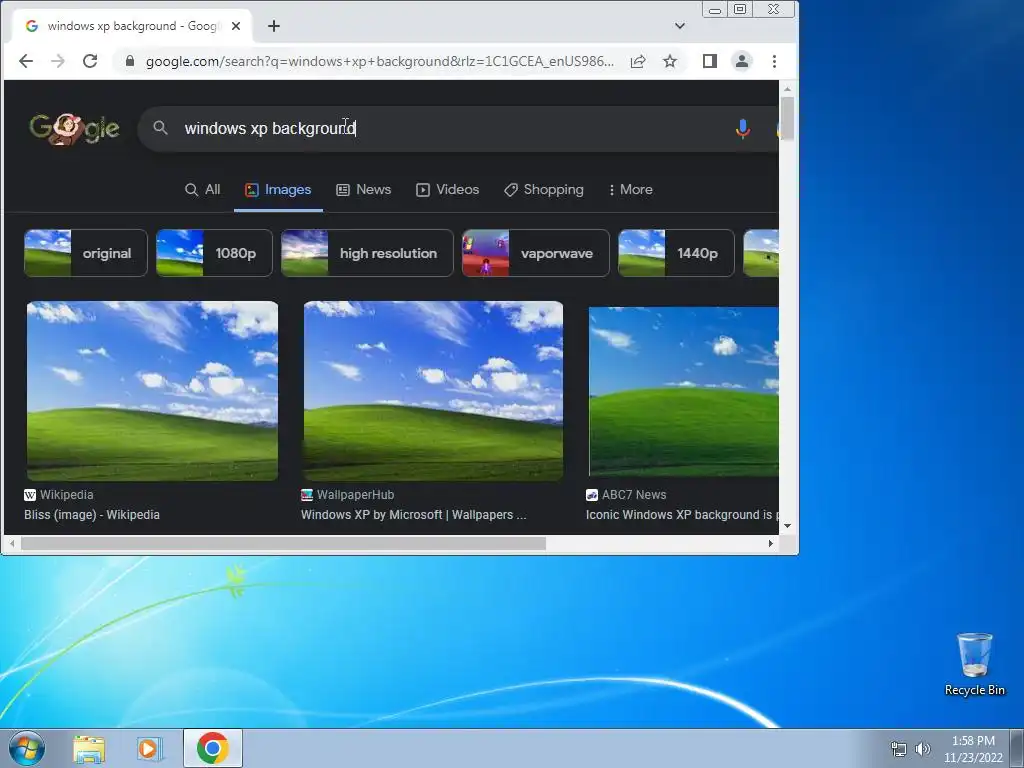Viewport: 1024px width, 768px height.
Task: Click the browser forward arrow
Action: coord(58,61)
